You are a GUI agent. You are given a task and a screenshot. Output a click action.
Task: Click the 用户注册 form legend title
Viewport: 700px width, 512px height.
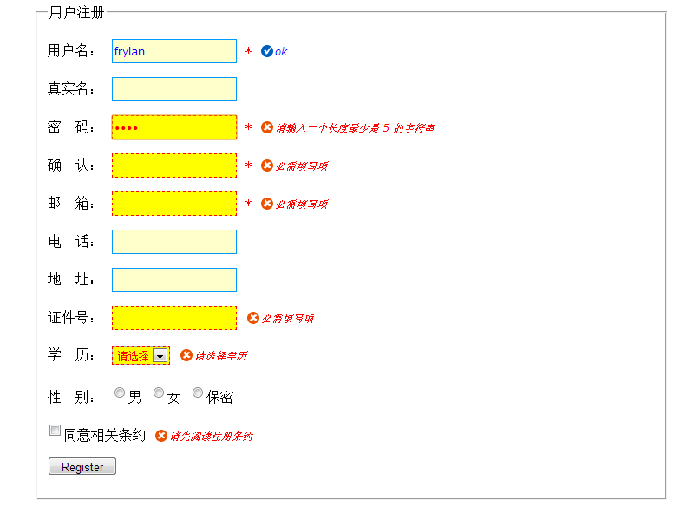click(76, 12)
